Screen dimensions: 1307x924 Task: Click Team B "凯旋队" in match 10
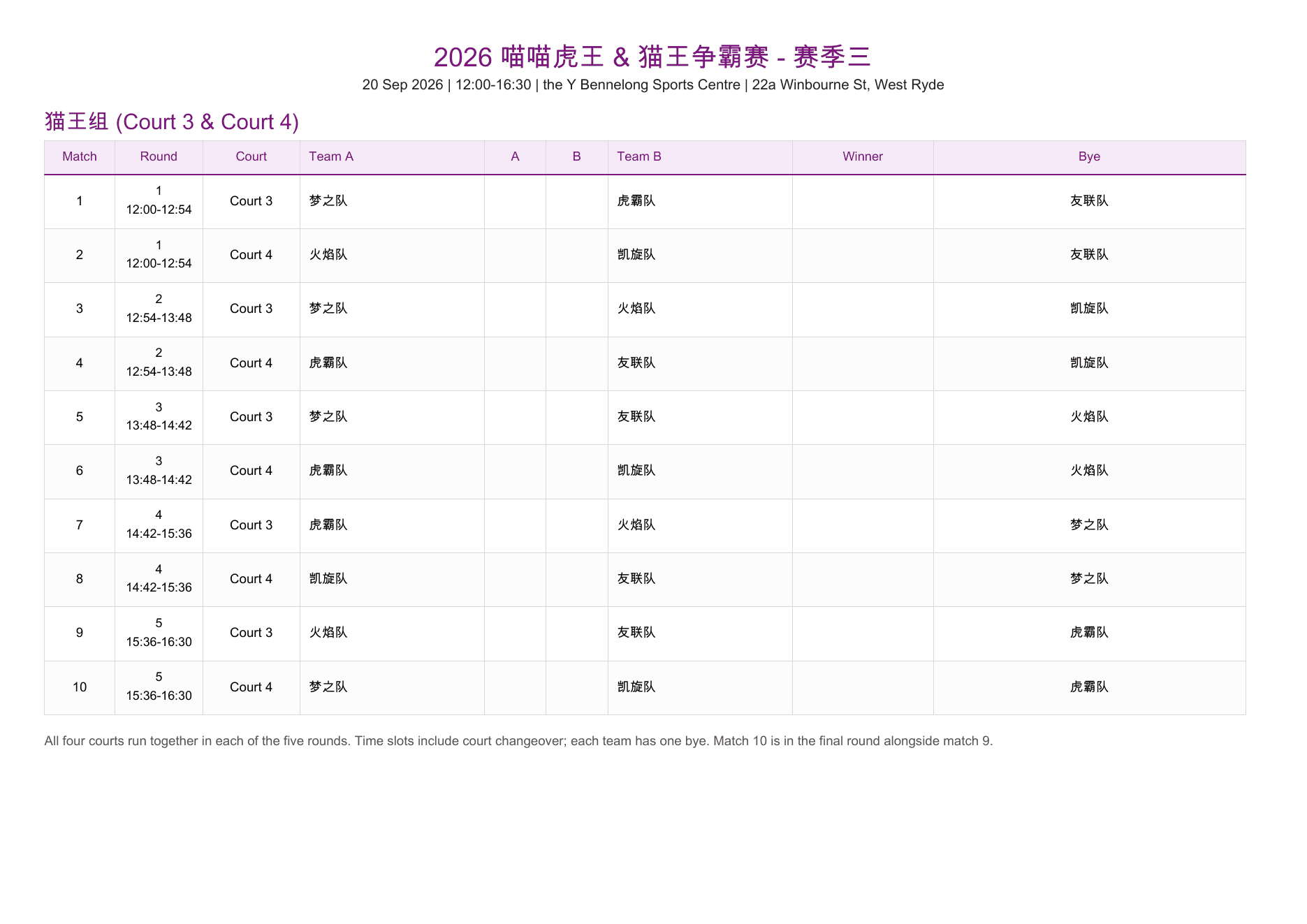pyautogui.click(x=636, y=687)
